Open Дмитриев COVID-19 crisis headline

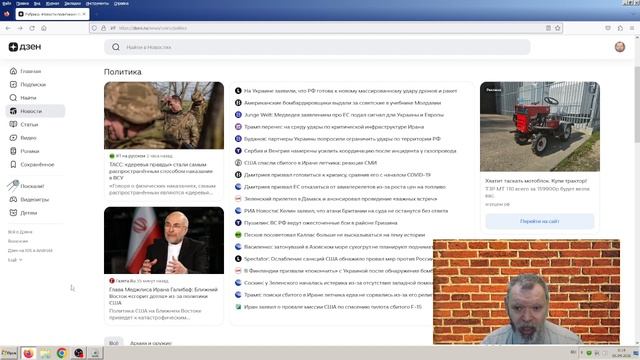[x=337, y=175]
